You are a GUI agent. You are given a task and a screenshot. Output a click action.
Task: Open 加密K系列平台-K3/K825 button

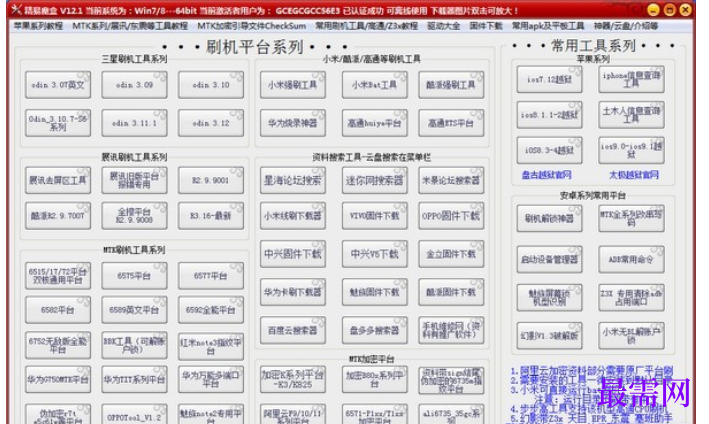(x=293, y=379)
